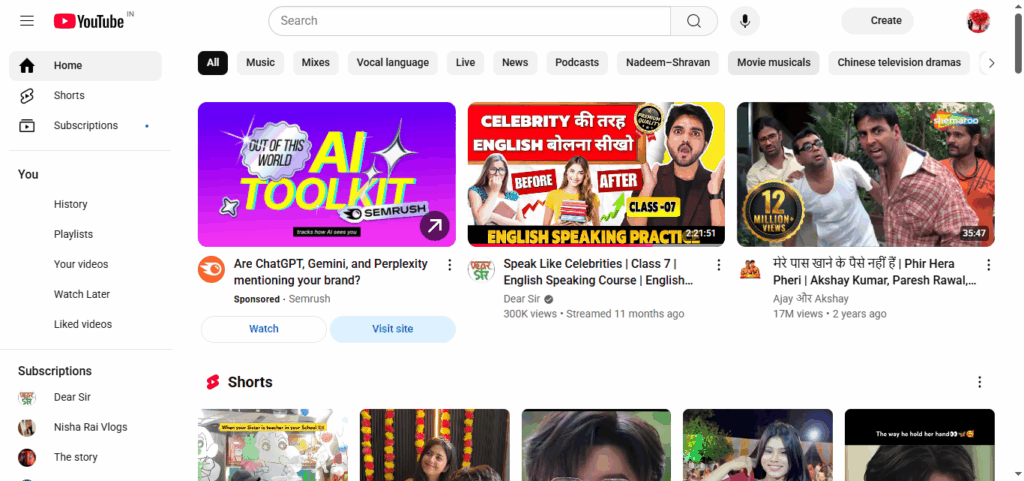Open Phir Hera Pheri video thumbnail
Screen dimensions: 1024x481
866,174
